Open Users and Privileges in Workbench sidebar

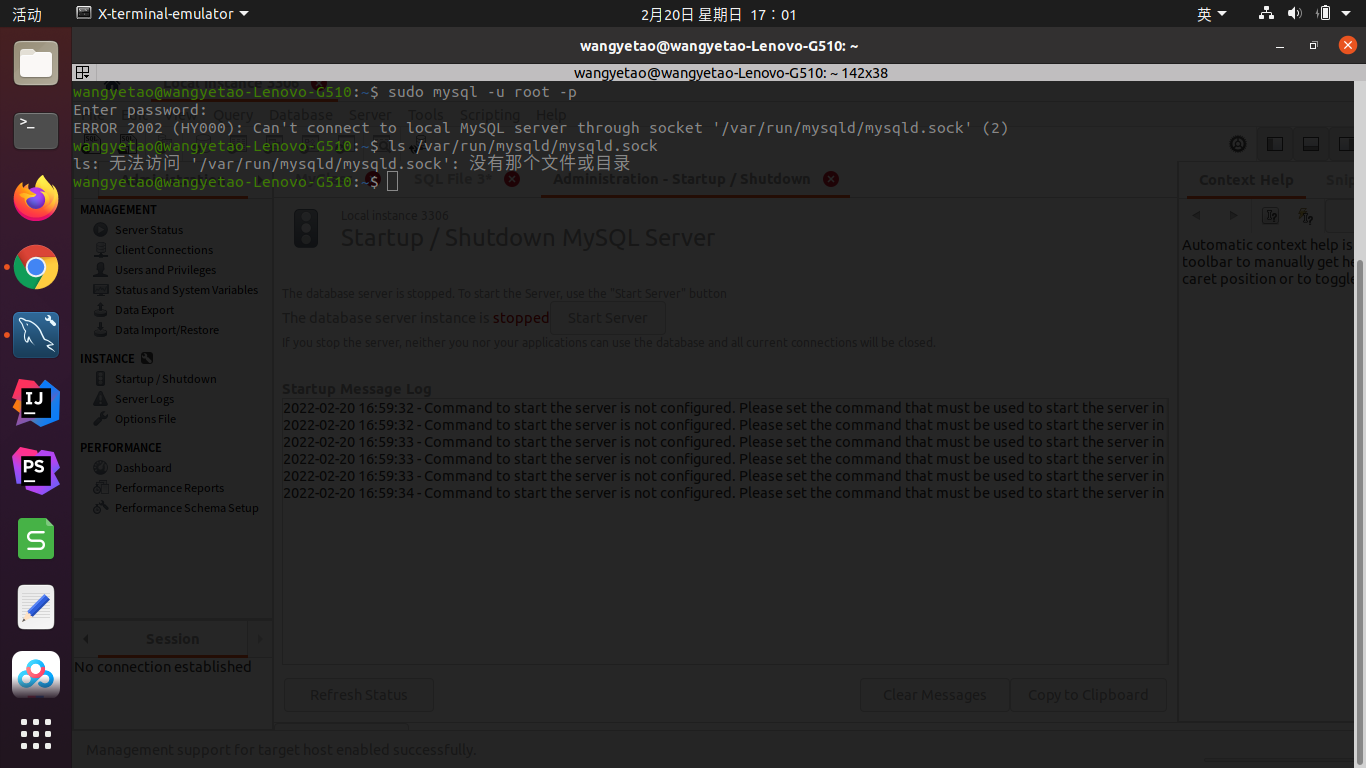point(165,270)
